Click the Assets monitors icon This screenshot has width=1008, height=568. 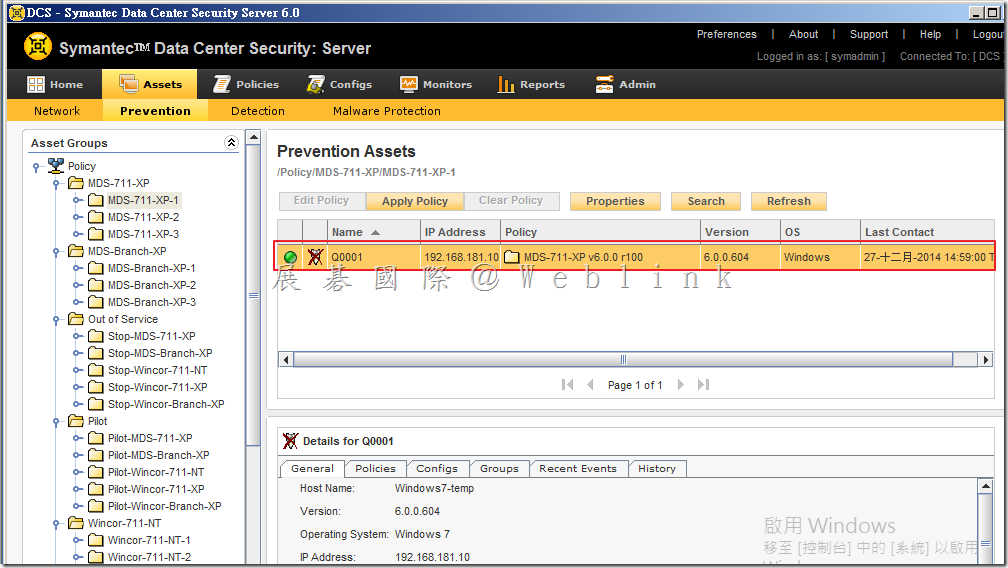click(x=129, y=84)
